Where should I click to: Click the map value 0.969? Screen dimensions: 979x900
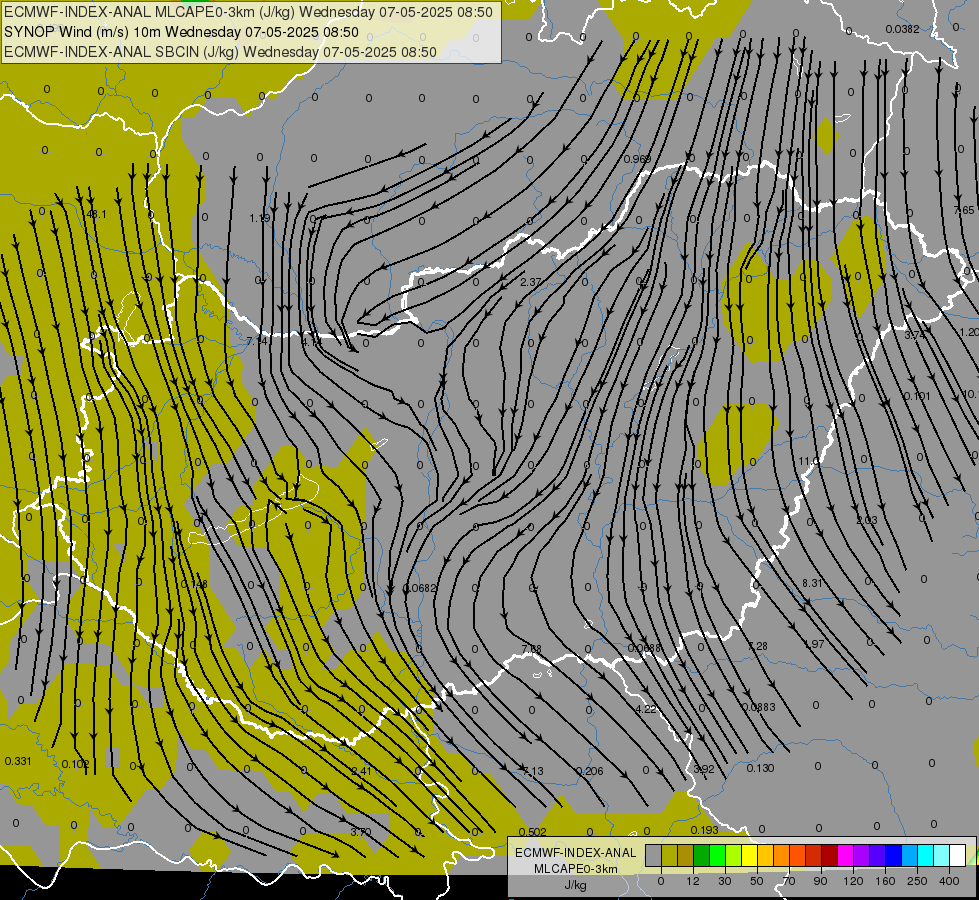[x=637, y=159]
